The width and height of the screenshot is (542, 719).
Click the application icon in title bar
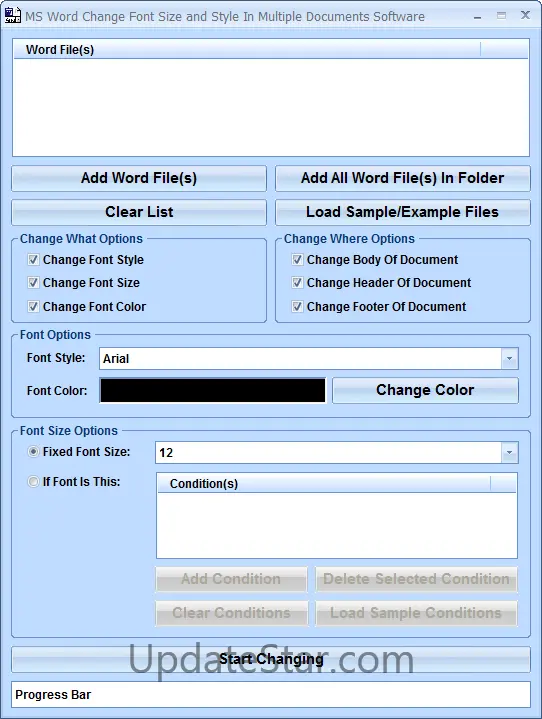[12, 16]
